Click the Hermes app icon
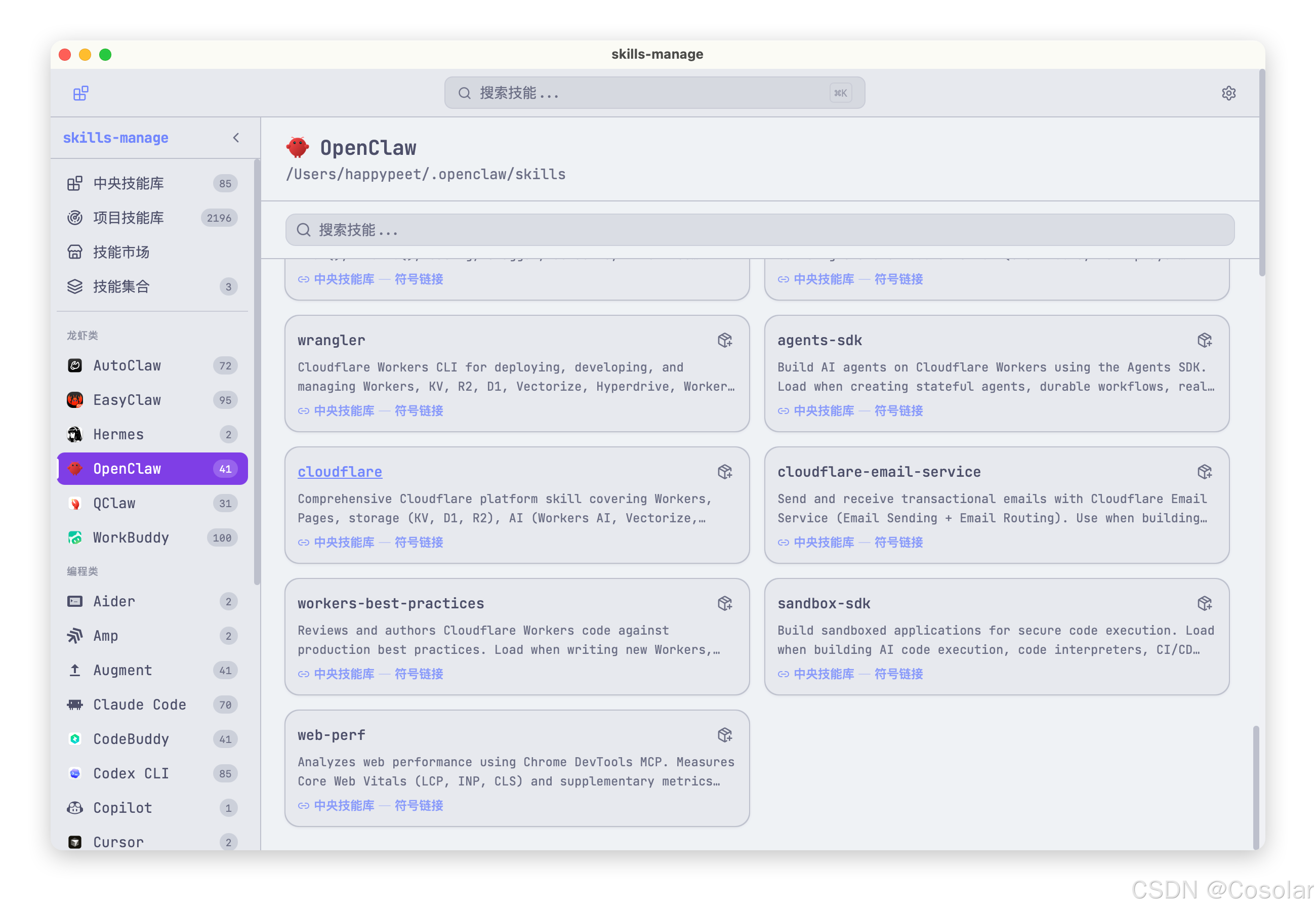1316x911 pixels. [x=75, y=434]
